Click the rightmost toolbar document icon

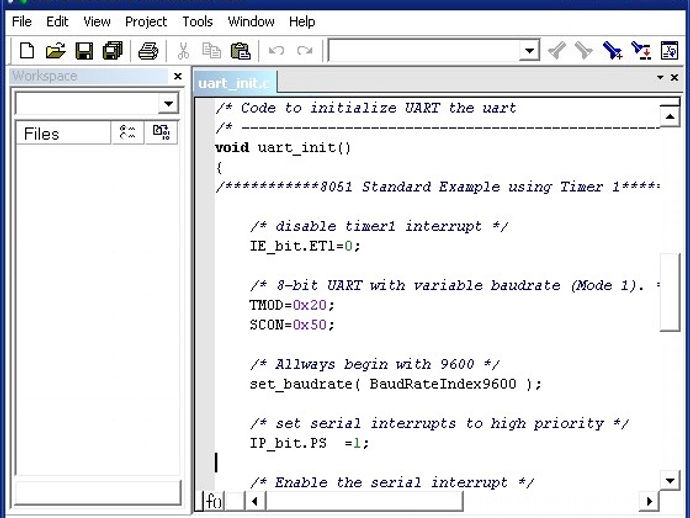[x=669, y=50]
